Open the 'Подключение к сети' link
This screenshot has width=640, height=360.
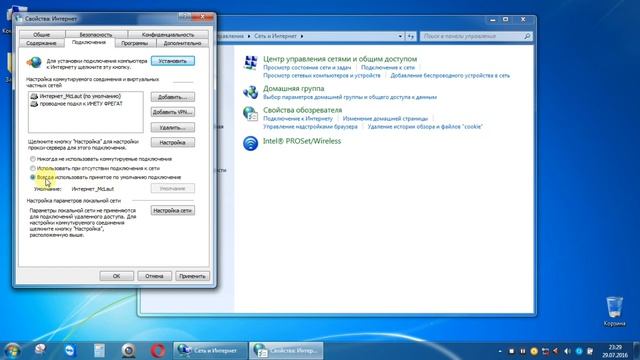coord(388,68)
